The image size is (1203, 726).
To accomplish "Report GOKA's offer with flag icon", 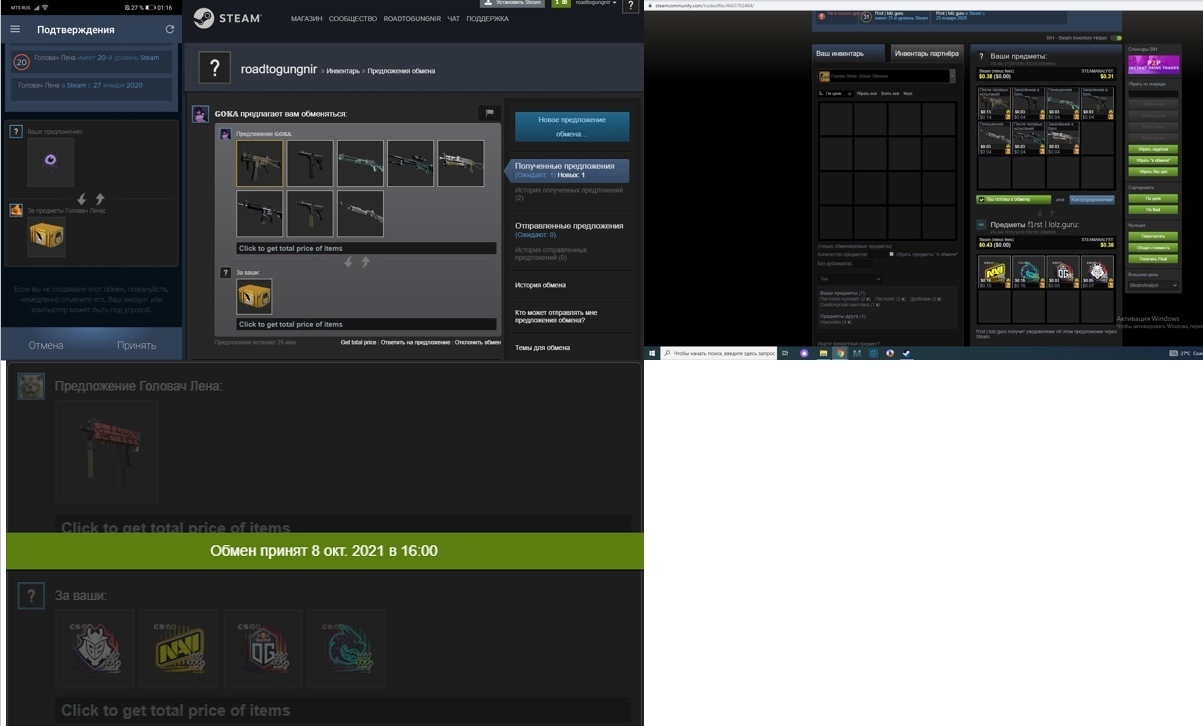I will pyautogui.click(x=489, y=113).
